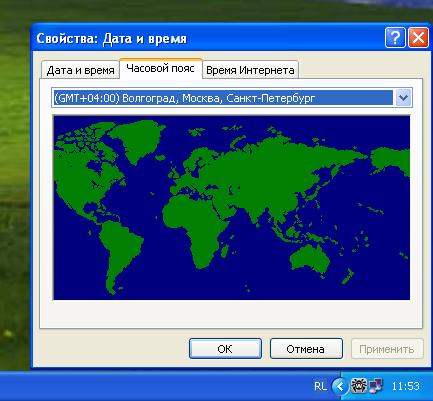The height and width of the screenshot is (401, 433).
Task: Click the network computers tray icon
Action: pos(376,386)
